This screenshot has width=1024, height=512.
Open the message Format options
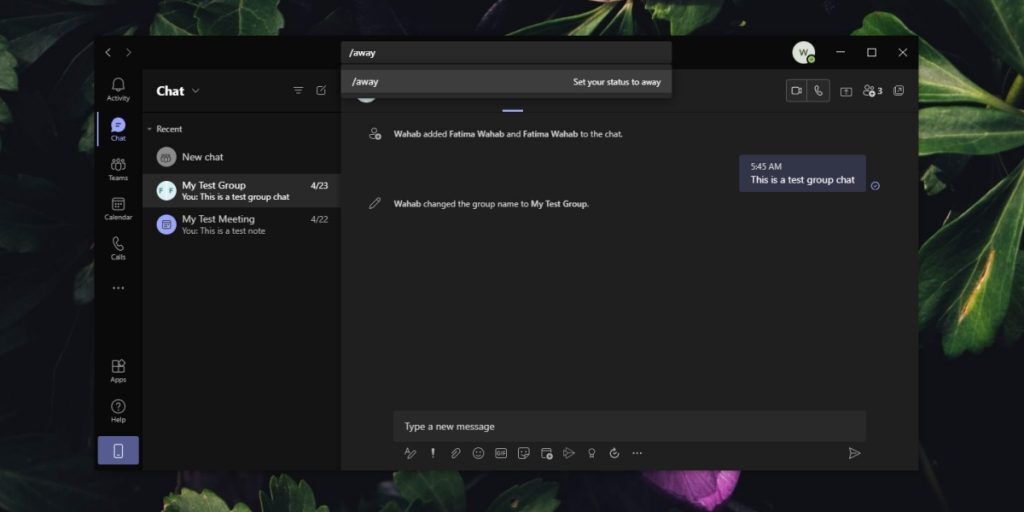410,453
